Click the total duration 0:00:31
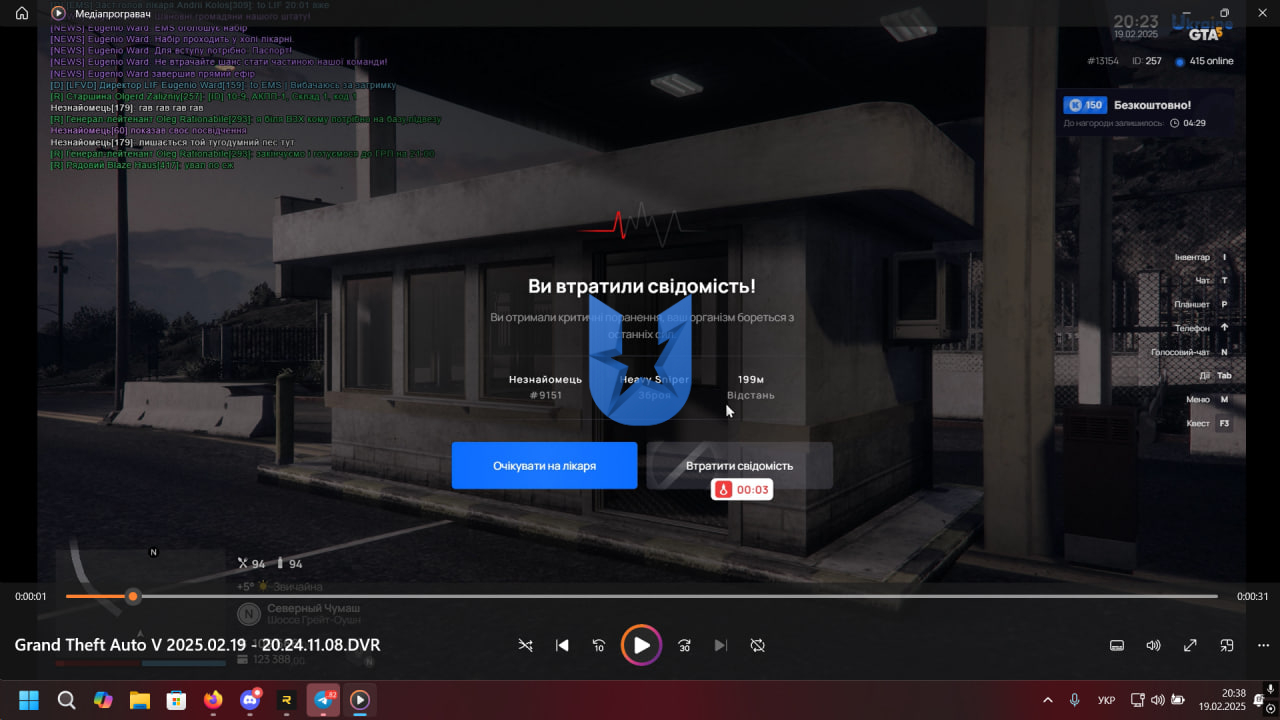 pos(1252,596)
